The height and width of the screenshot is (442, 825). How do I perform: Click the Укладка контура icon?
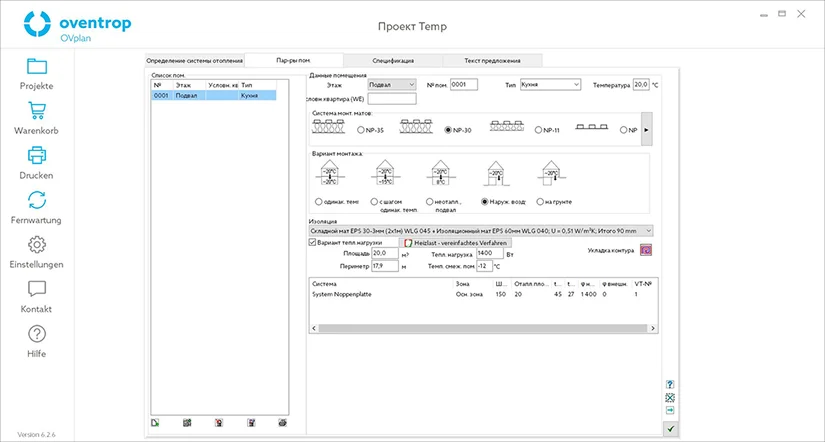[x=645, y=250]
